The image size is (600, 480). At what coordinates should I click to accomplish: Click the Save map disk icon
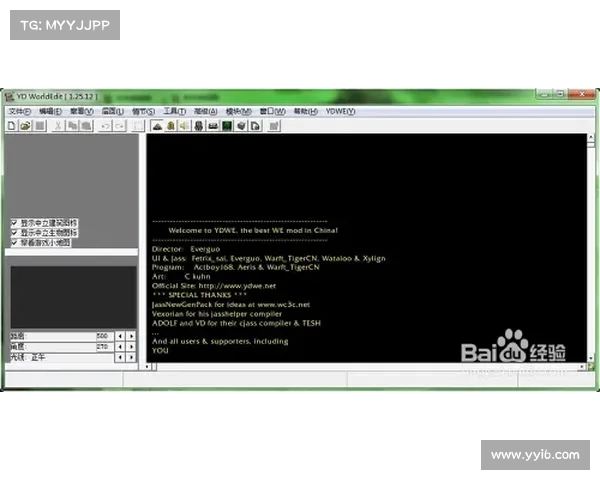tap(40, 126)
